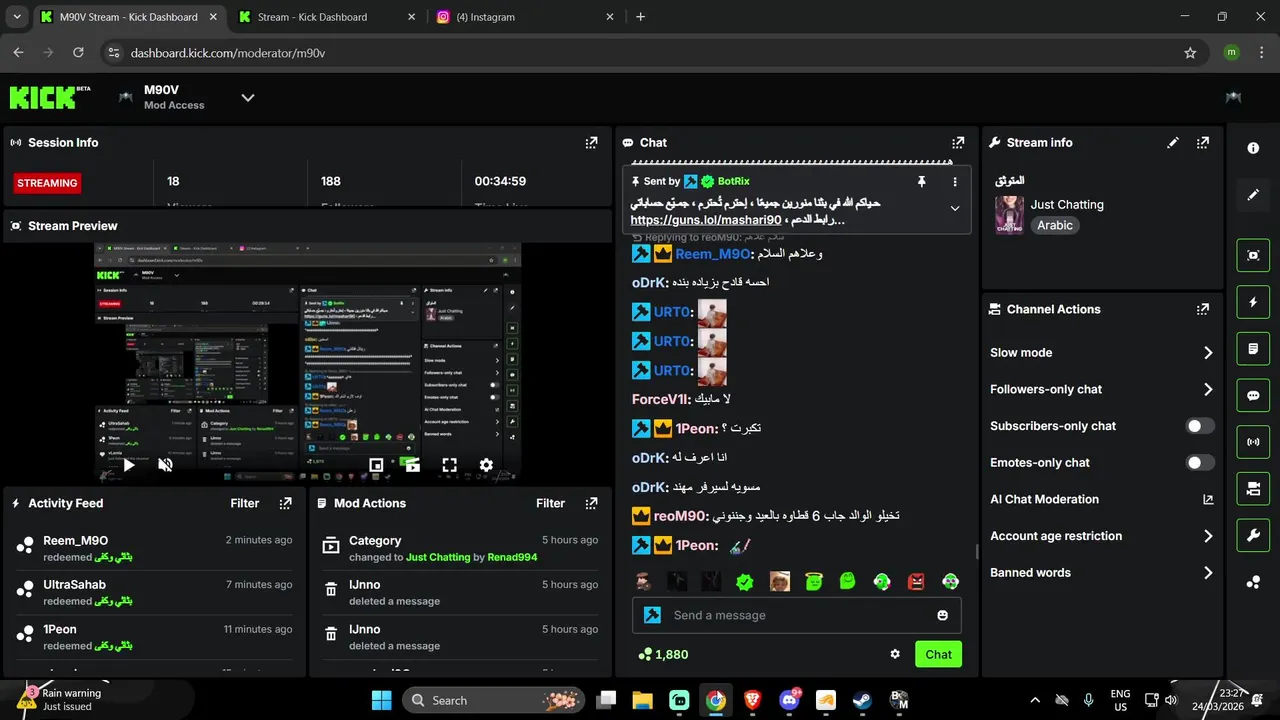Toggle Channel Actions widget in right sidebar
Screen dimensions: 1280x720
1253,489
